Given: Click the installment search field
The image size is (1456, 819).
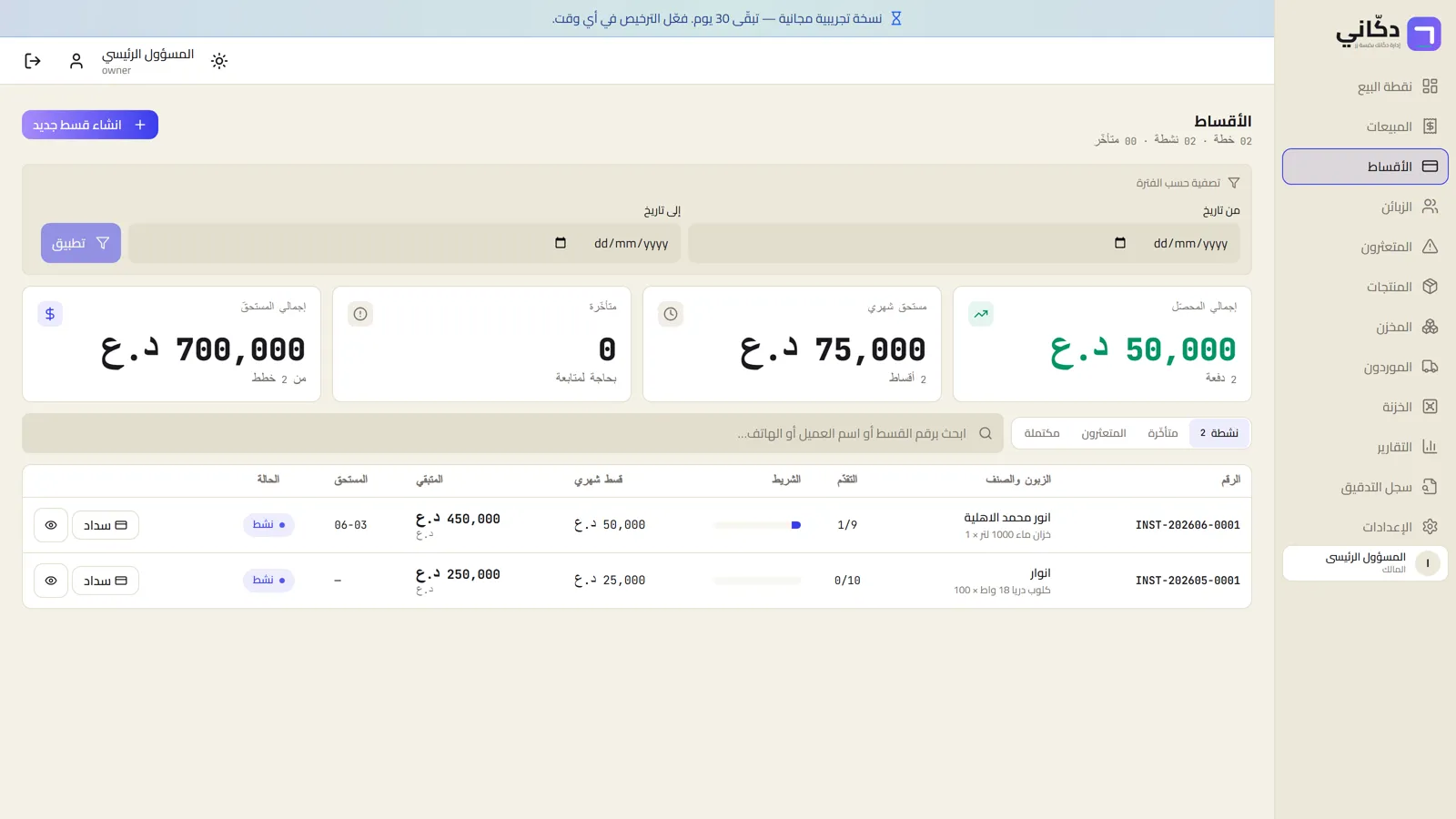Looking at the screenshot, I should pos(512,433).
